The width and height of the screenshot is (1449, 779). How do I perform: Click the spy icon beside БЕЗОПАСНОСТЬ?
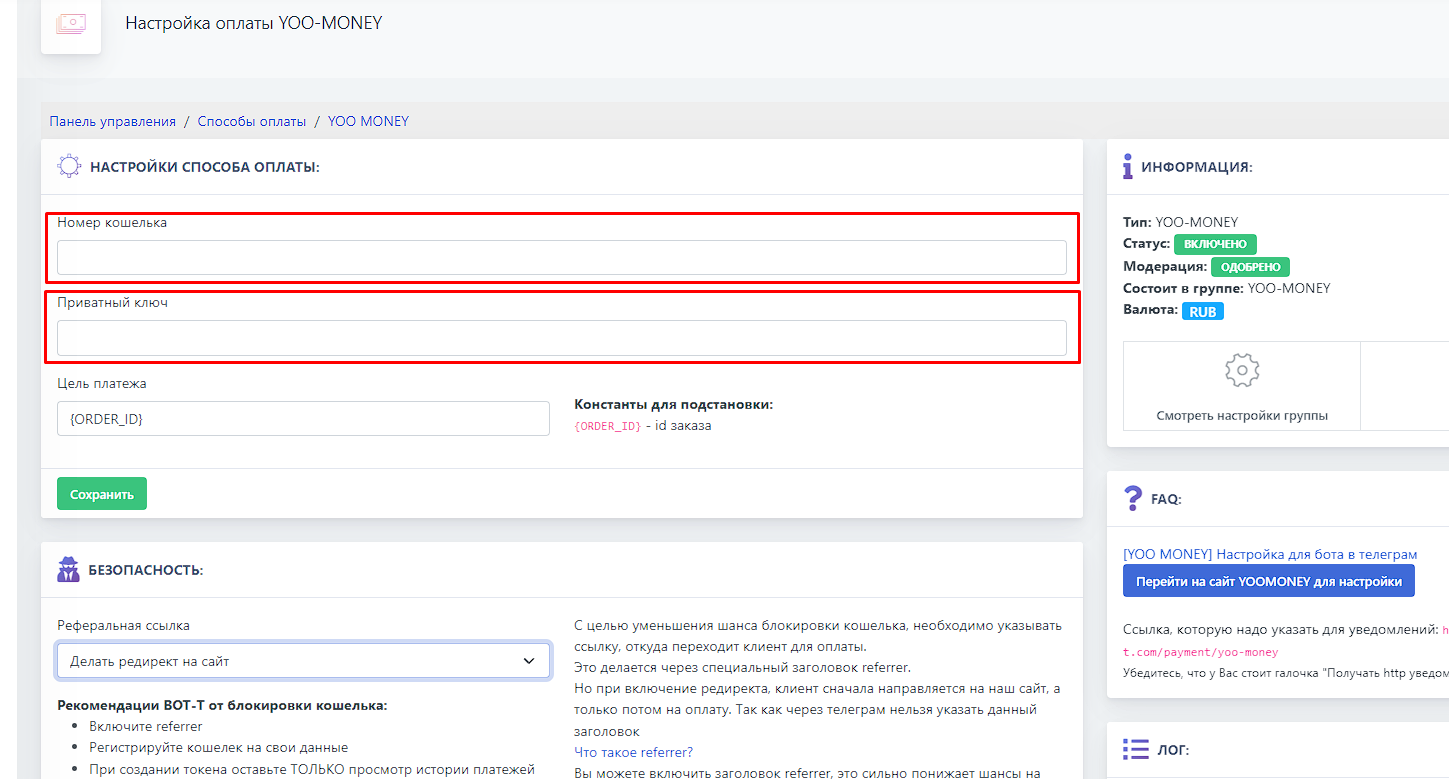pos(69,570)
